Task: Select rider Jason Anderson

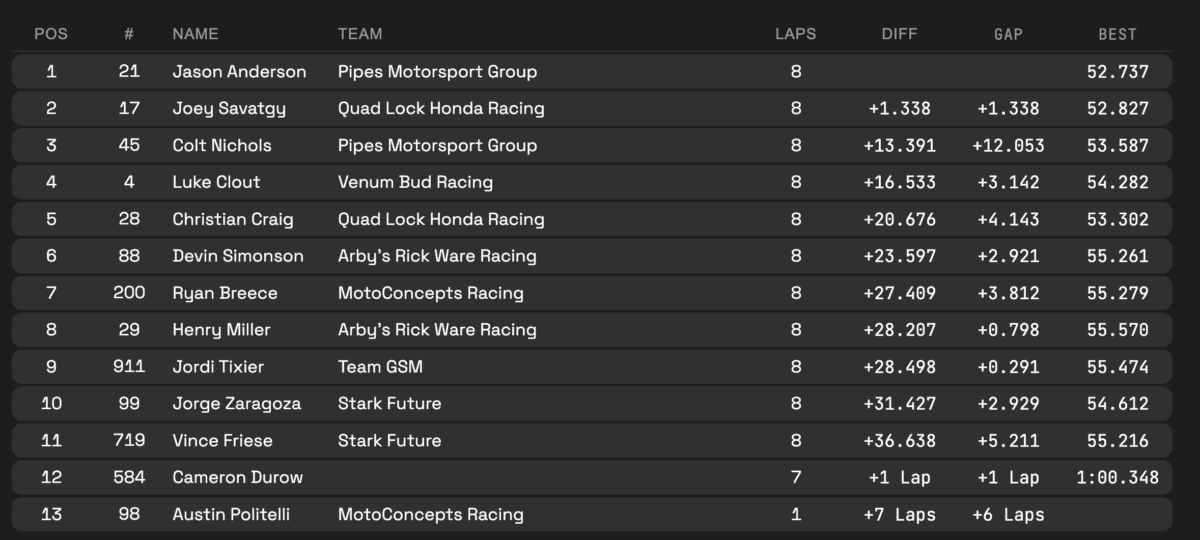Action: coord(239,72)
